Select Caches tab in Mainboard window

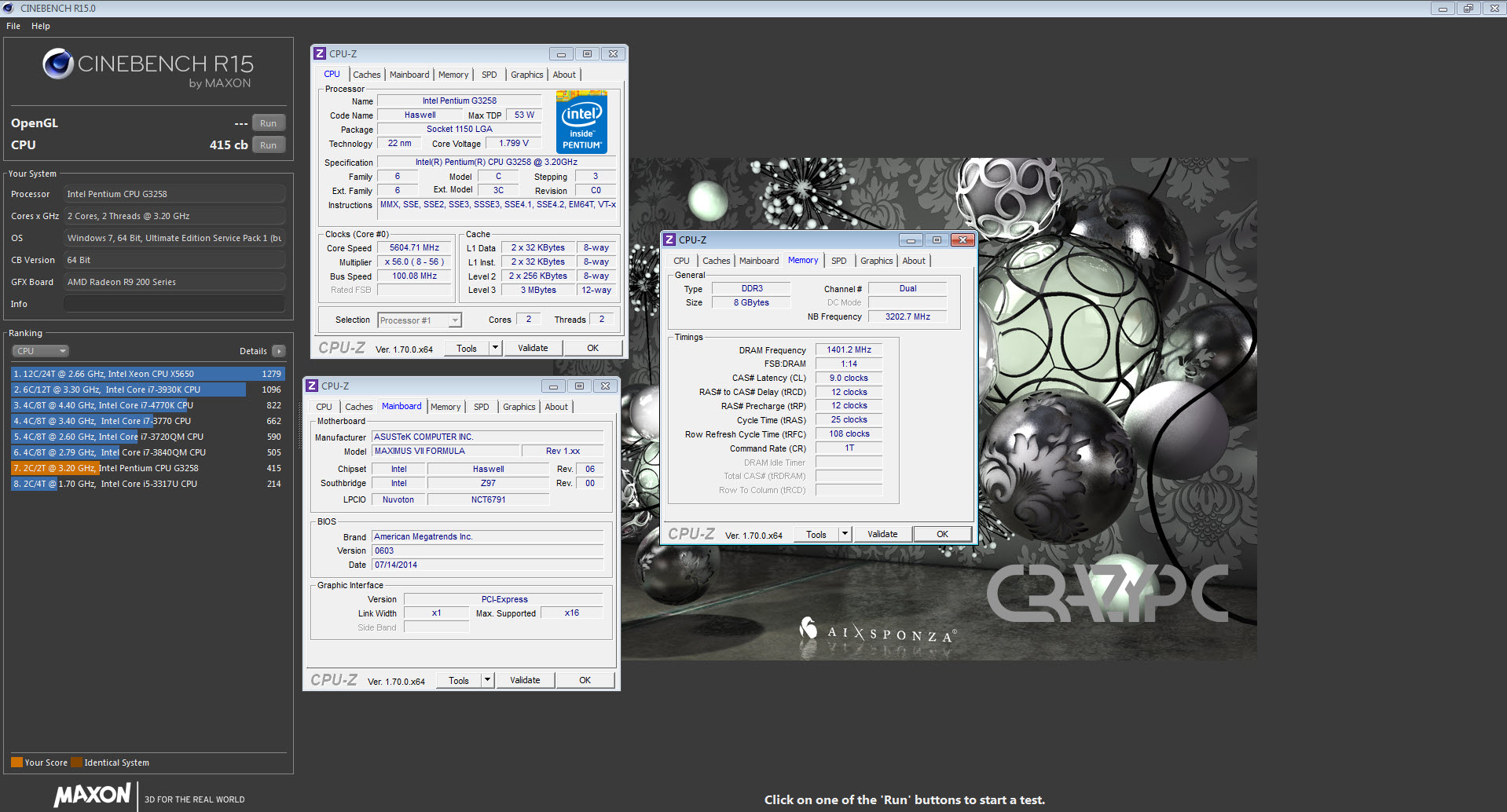359,407
